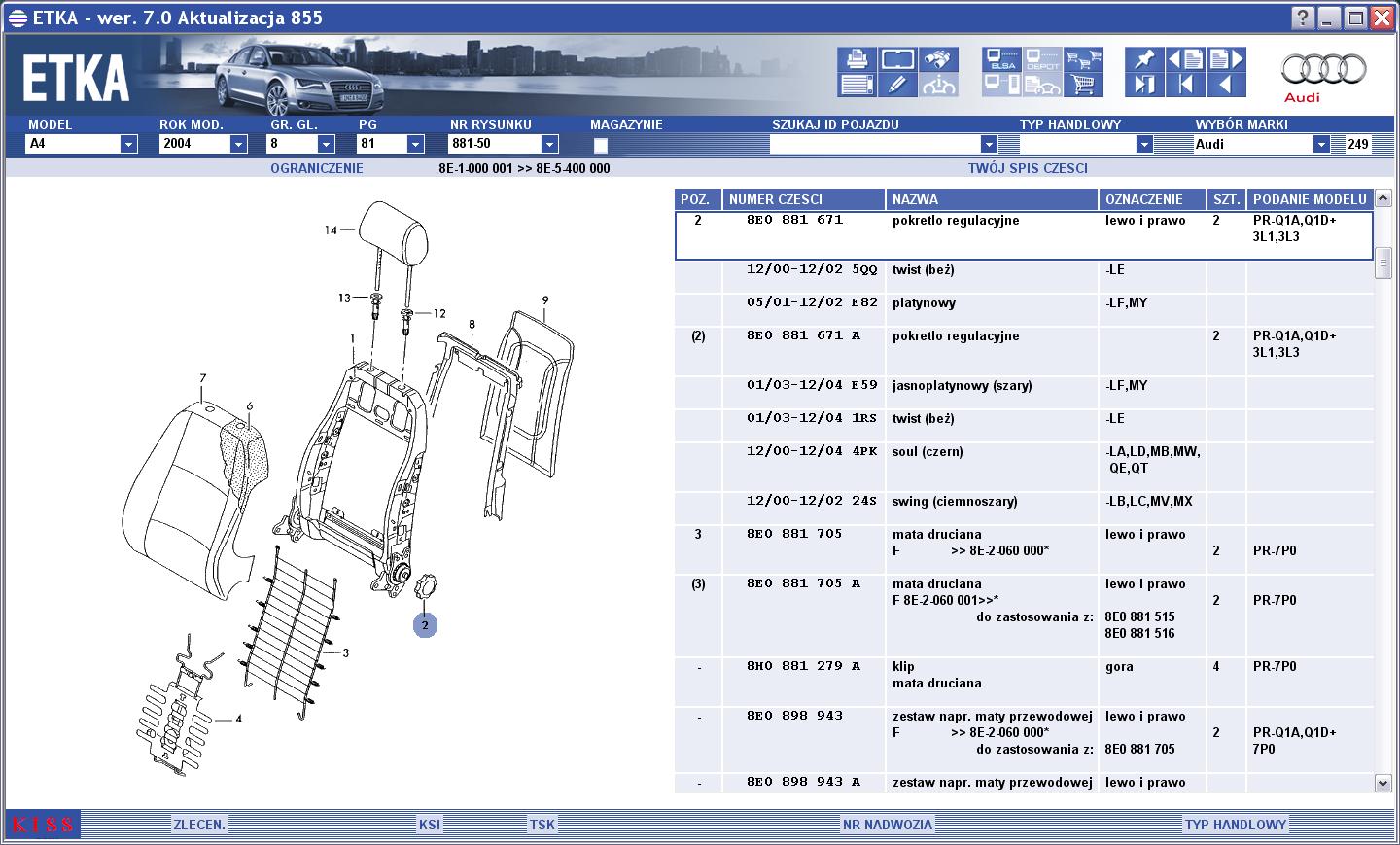
Task: Click the NUMER CZESCI column header
Action: pos(803,199)
